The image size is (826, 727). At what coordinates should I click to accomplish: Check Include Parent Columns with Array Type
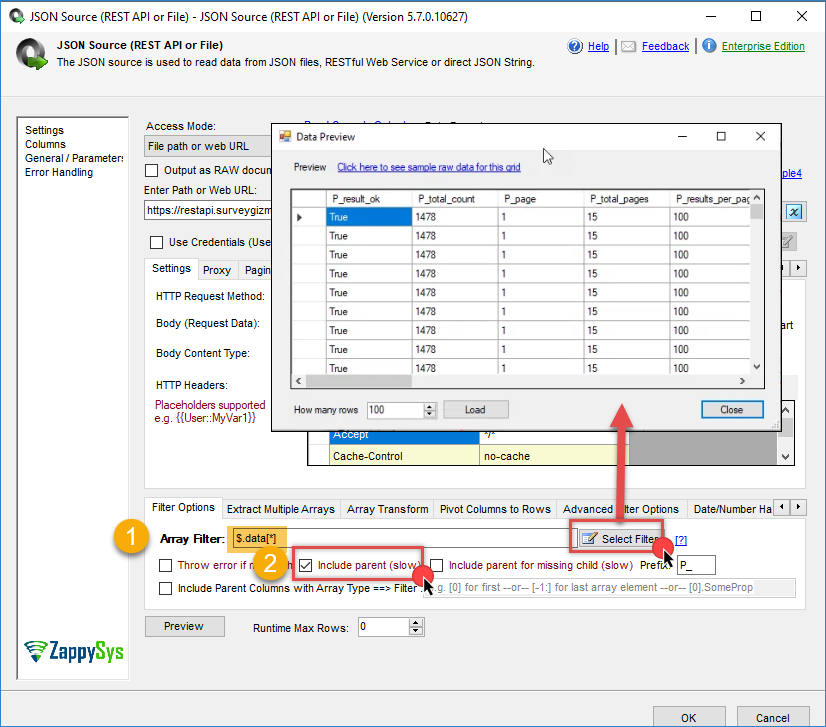click(x=165, y=588)
